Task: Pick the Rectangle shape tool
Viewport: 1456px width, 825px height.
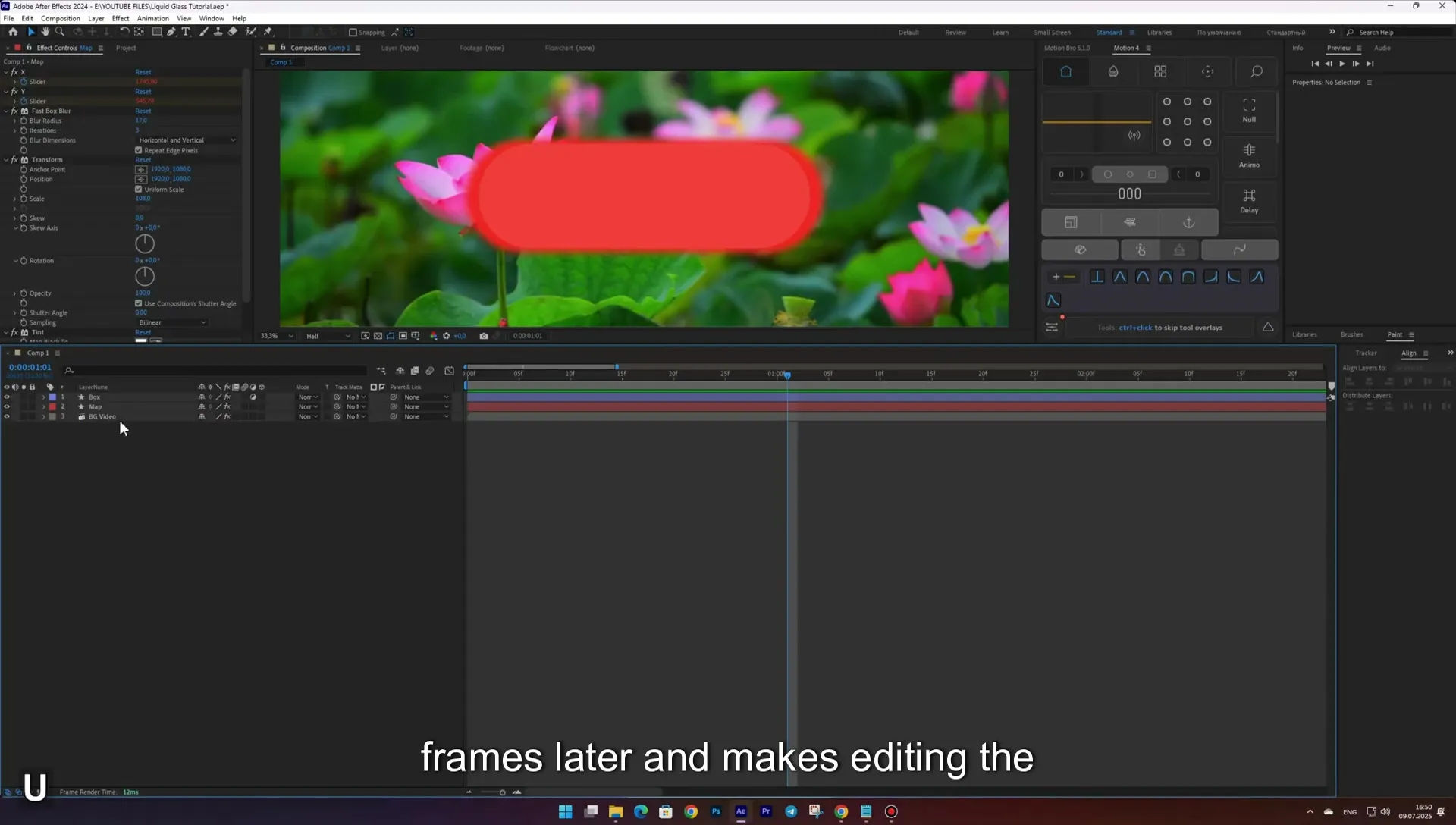Action: point(157,32)
